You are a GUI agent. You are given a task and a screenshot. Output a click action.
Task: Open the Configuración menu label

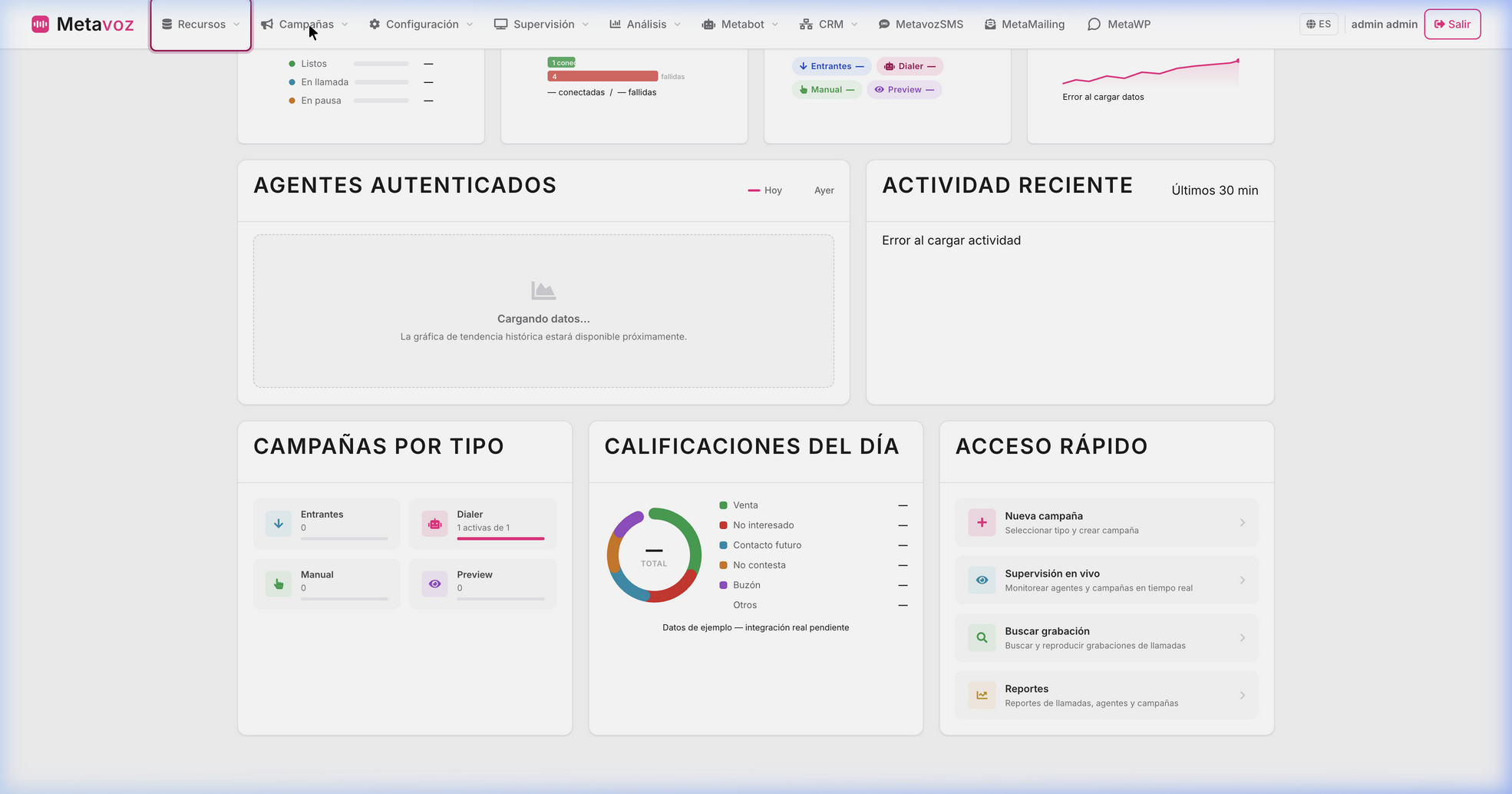click(x=422, y=25)
